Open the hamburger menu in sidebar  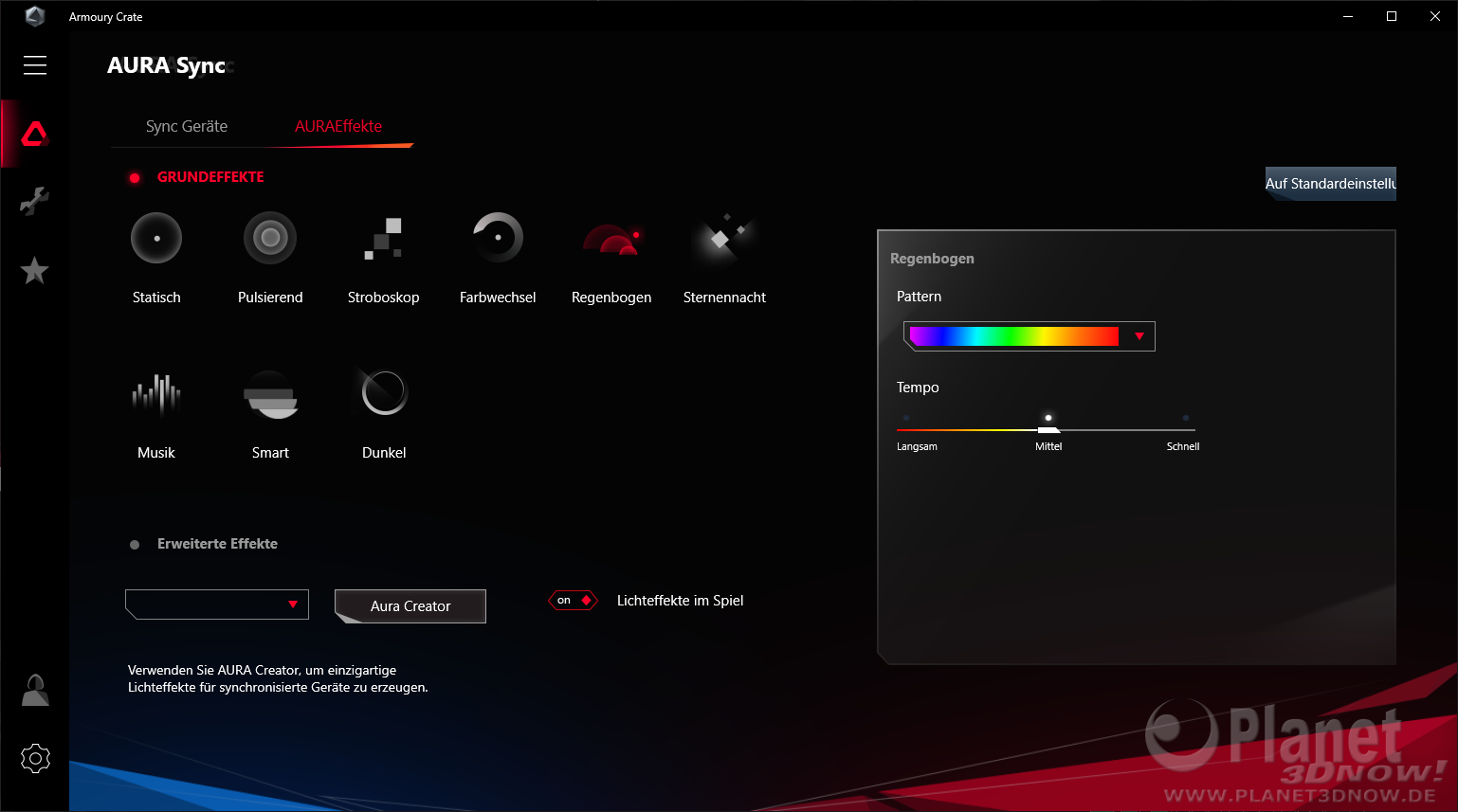coord(35,64)
